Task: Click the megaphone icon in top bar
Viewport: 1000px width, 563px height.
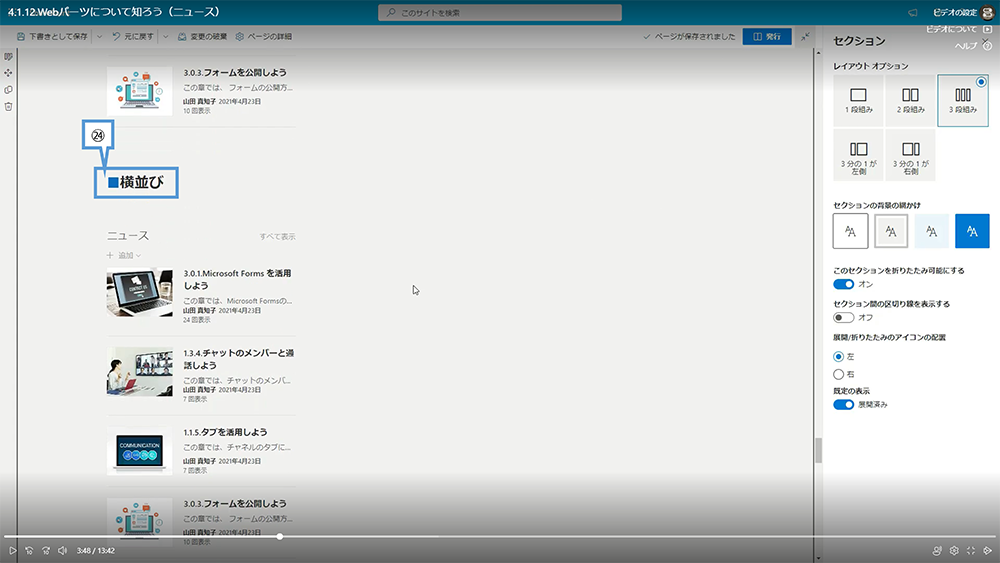Action: click(913, 13)
